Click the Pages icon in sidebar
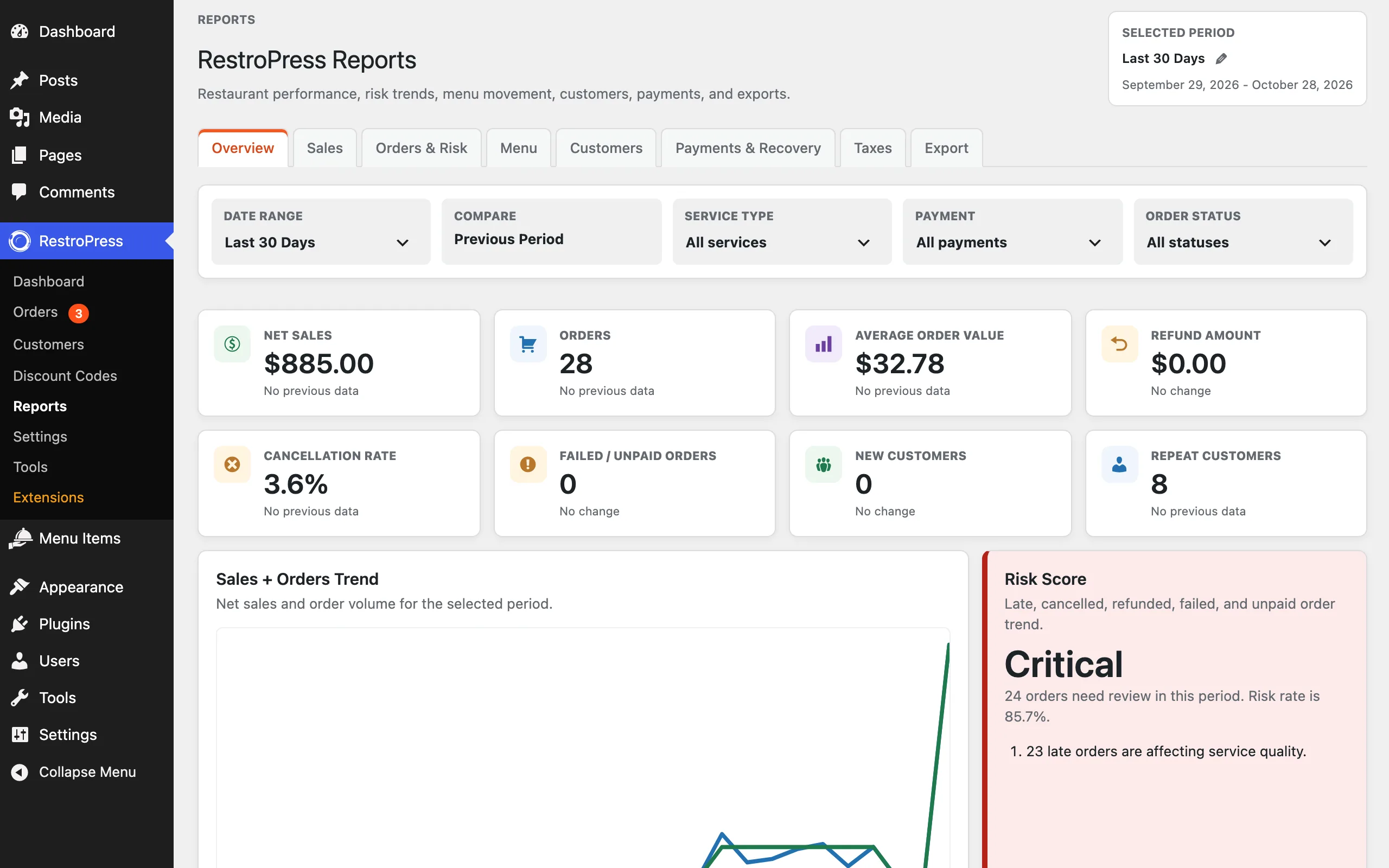The width and height of the screenshot is (1389, 868). point(20,155)
